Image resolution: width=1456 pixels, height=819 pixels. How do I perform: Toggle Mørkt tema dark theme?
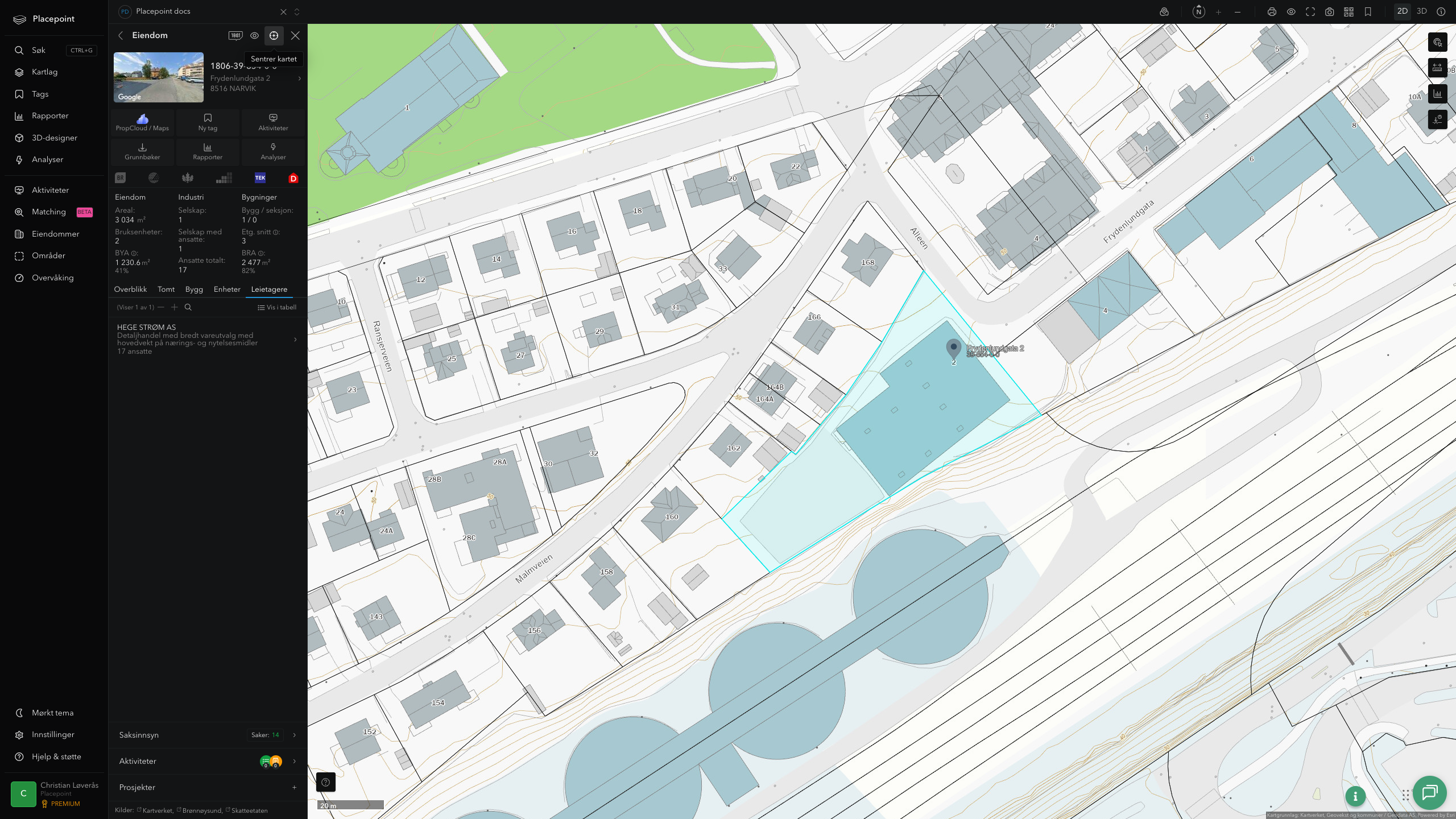coord(52,713)
